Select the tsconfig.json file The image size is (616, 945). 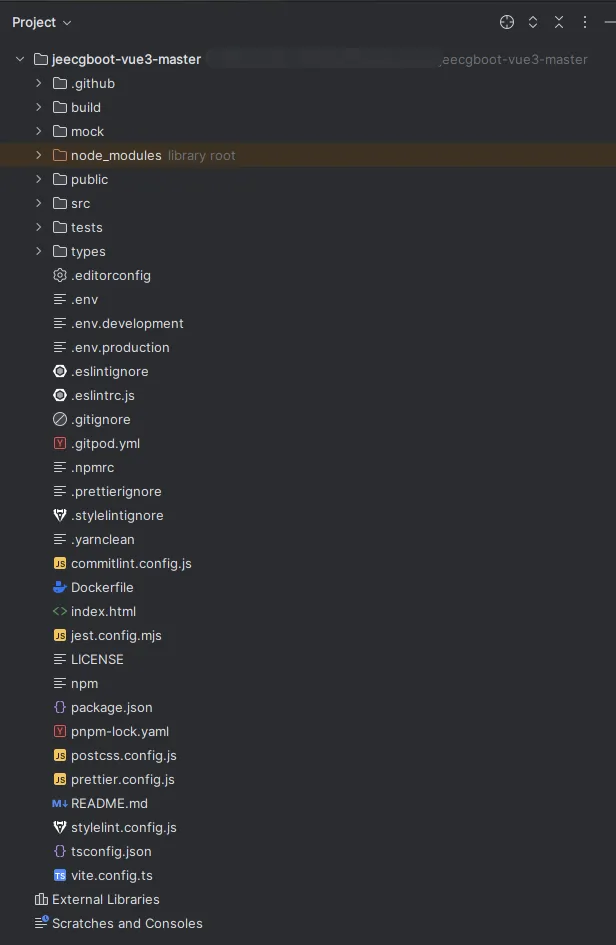[x=111, y=851]
